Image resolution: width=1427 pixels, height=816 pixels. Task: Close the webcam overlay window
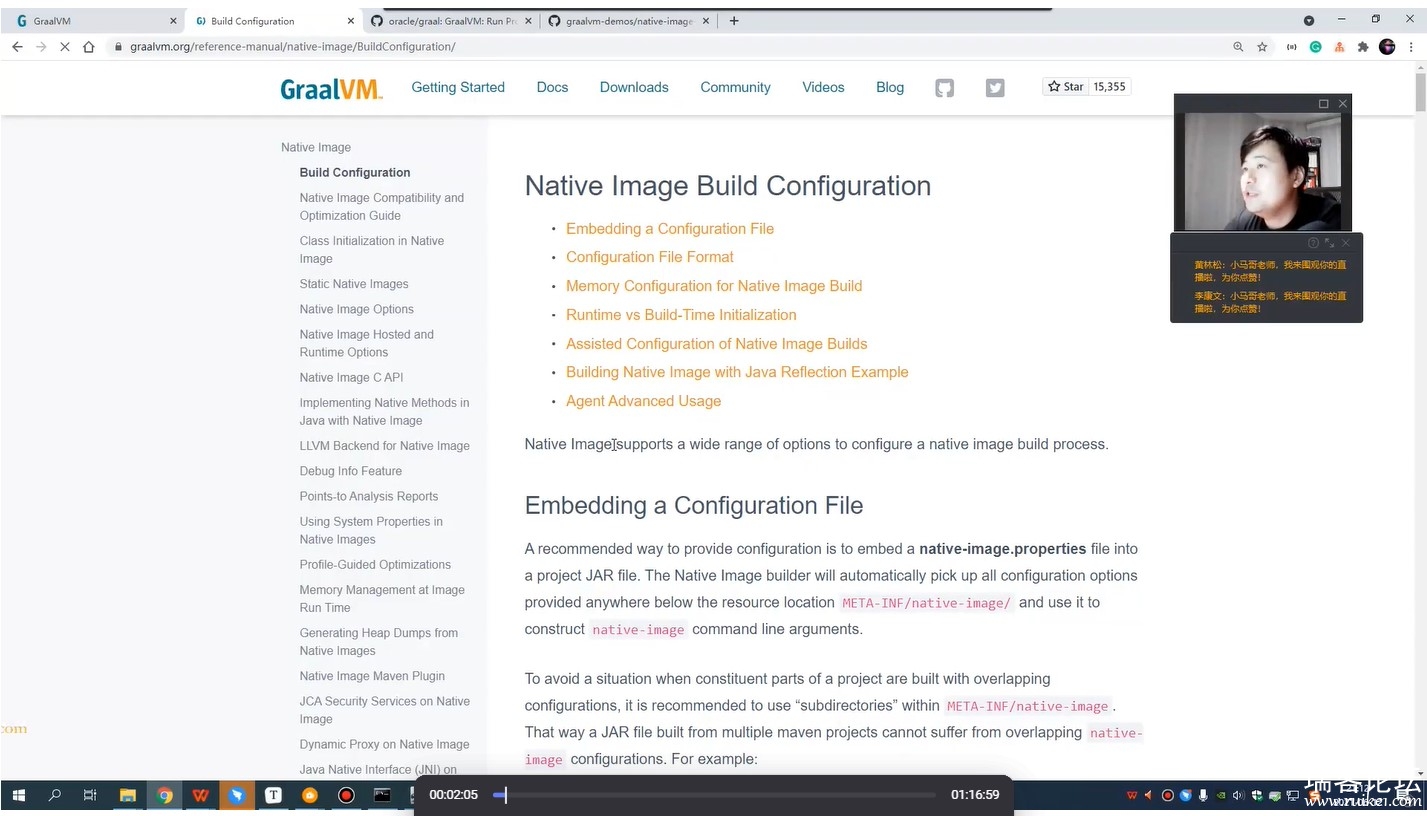(1343, 103)
